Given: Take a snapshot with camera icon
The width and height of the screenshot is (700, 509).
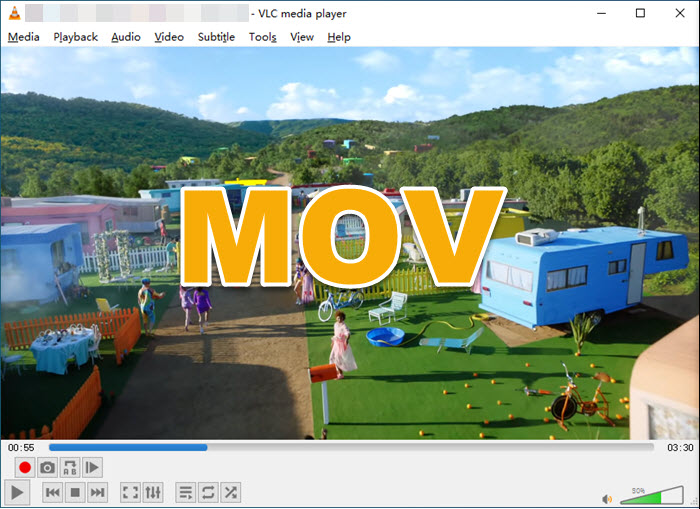Looking at the screenshot, I should 47,467.
